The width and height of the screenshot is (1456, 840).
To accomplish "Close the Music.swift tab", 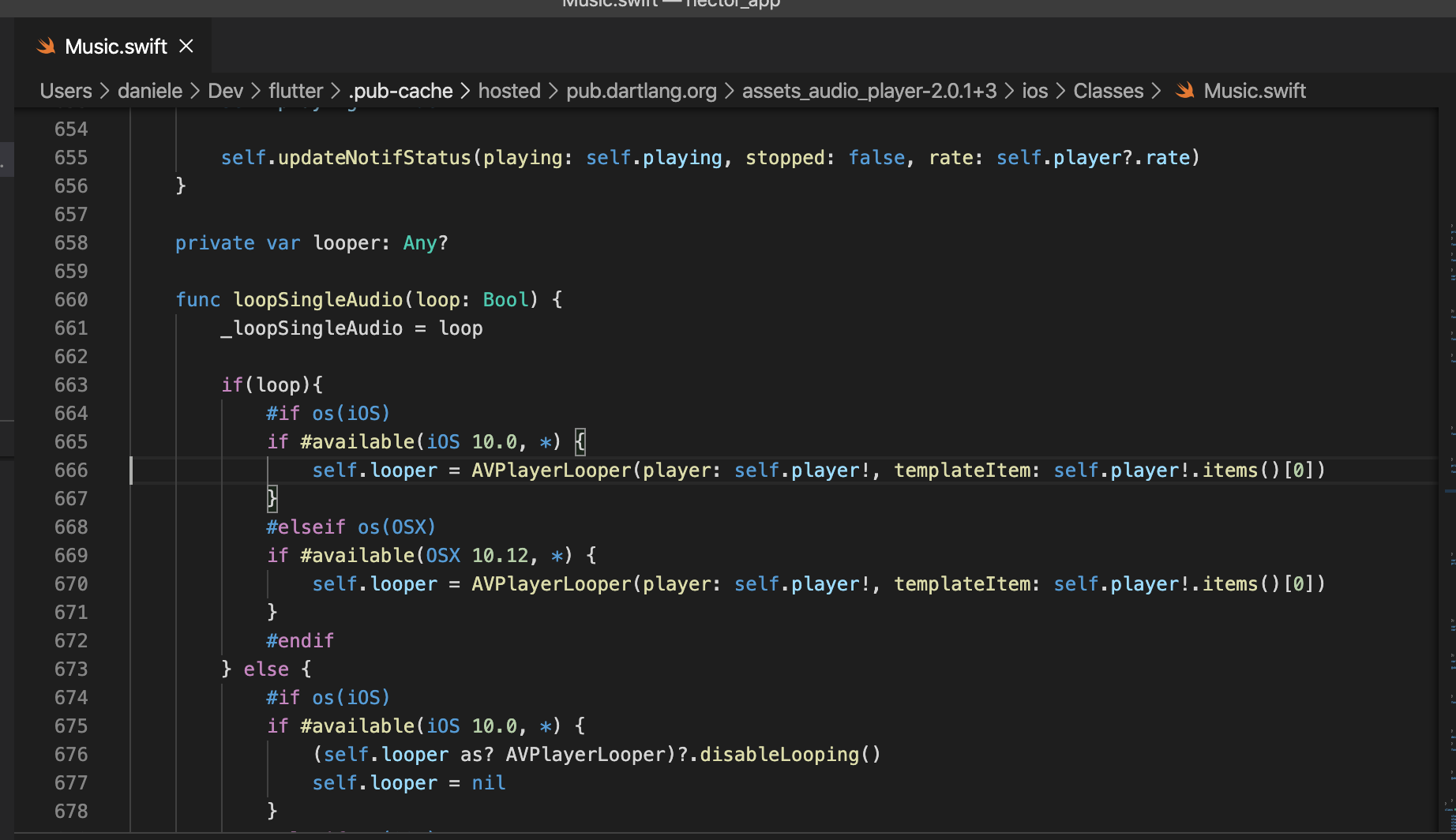I will point(186,45).
